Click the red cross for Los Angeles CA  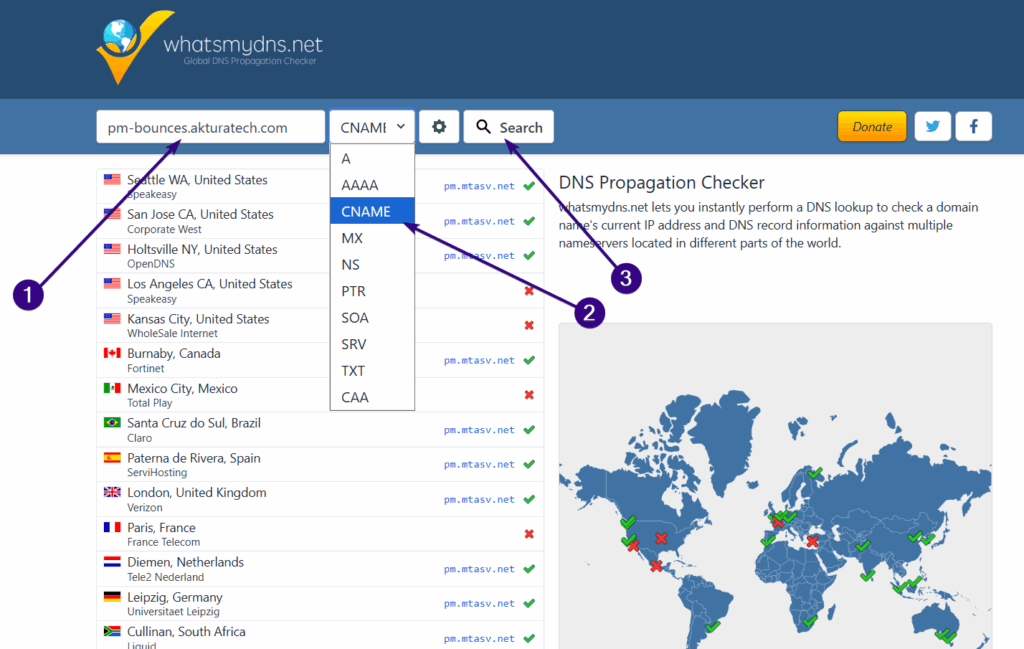click(x=529, y=291)
